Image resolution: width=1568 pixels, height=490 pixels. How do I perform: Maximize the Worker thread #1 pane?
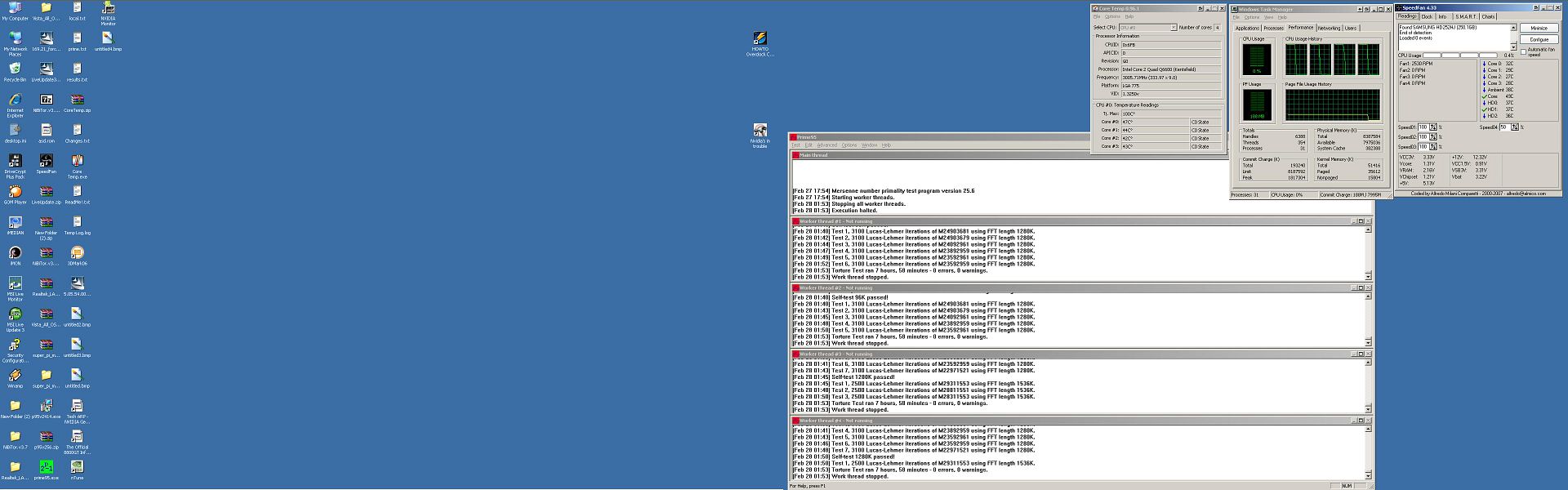(1361, 221)
